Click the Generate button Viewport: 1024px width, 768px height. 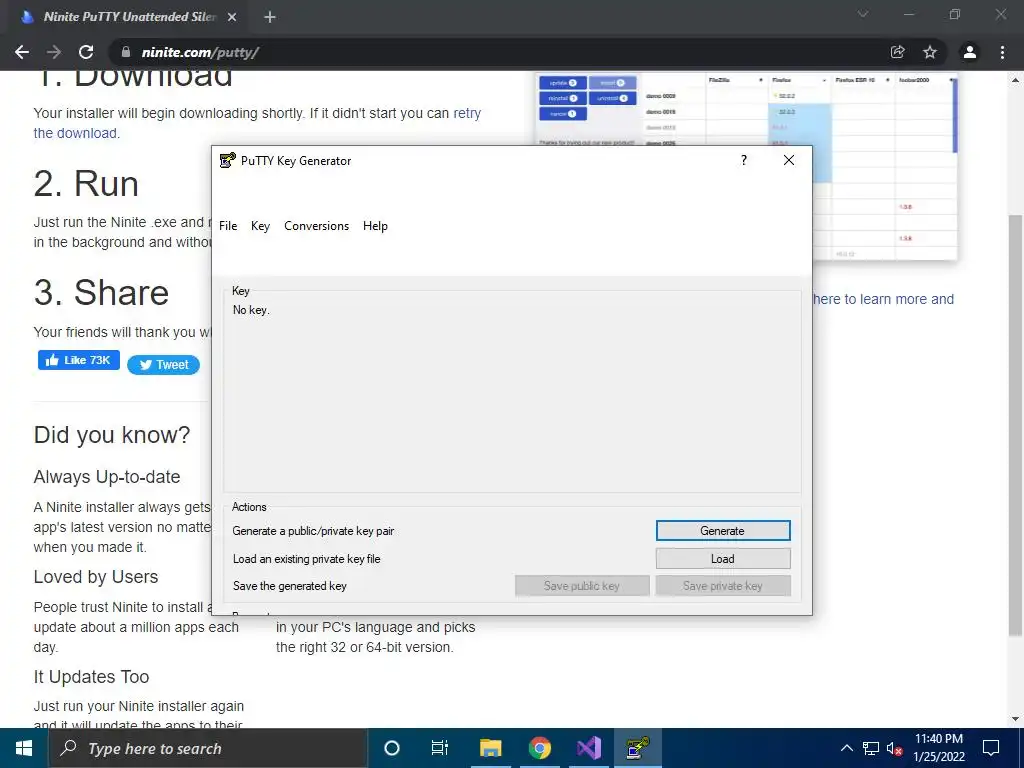[723, 531]
